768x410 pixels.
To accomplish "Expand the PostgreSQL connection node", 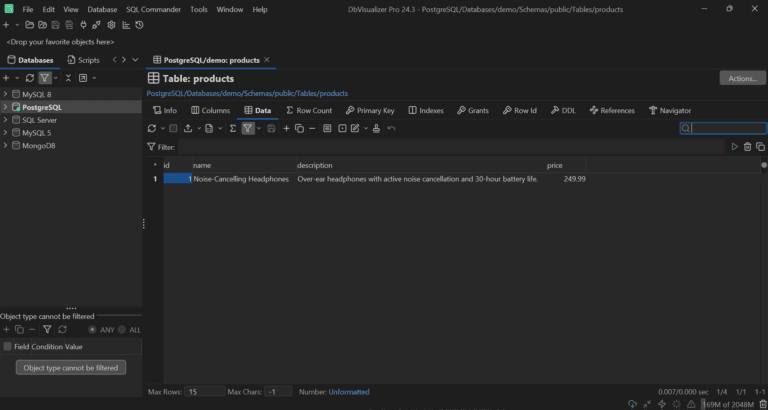I will pyautogui.click(x=5, y=107).
